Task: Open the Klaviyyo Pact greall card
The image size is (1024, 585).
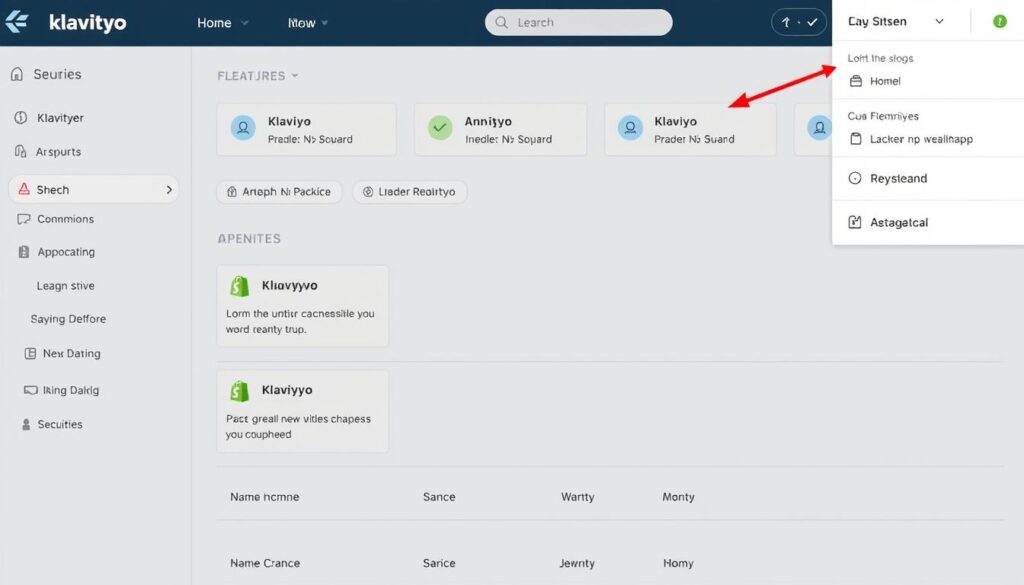Action: pyautogui.click(x=302, y=411)
